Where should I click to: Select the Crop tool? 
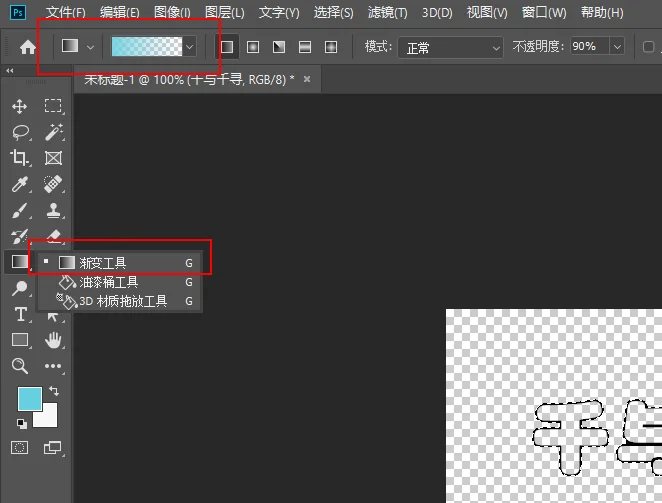click(x=19, y=158)
